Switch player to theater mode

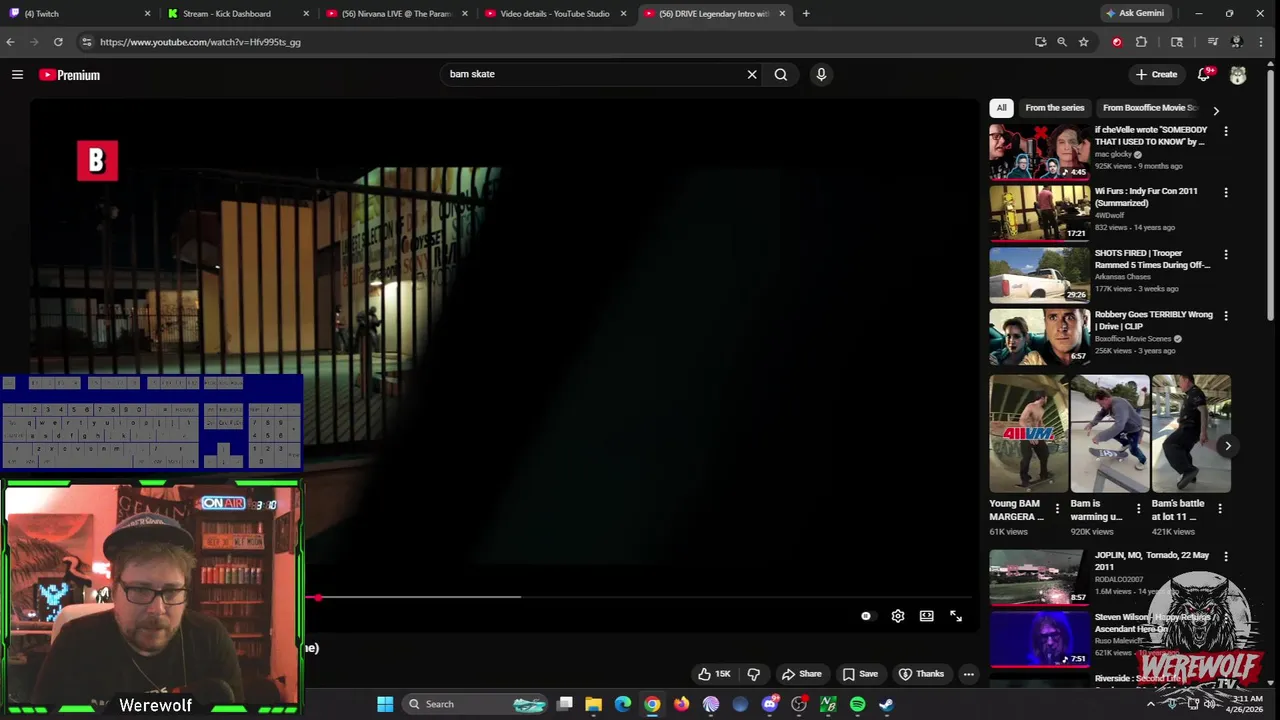click(x=927, y=616)
